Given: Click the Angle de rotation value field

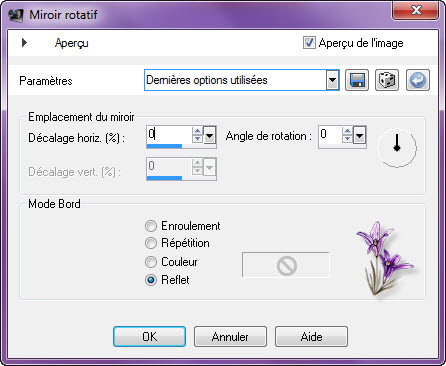Looking at the screenshot, I should pyautogui.click(x=330, y=134).
